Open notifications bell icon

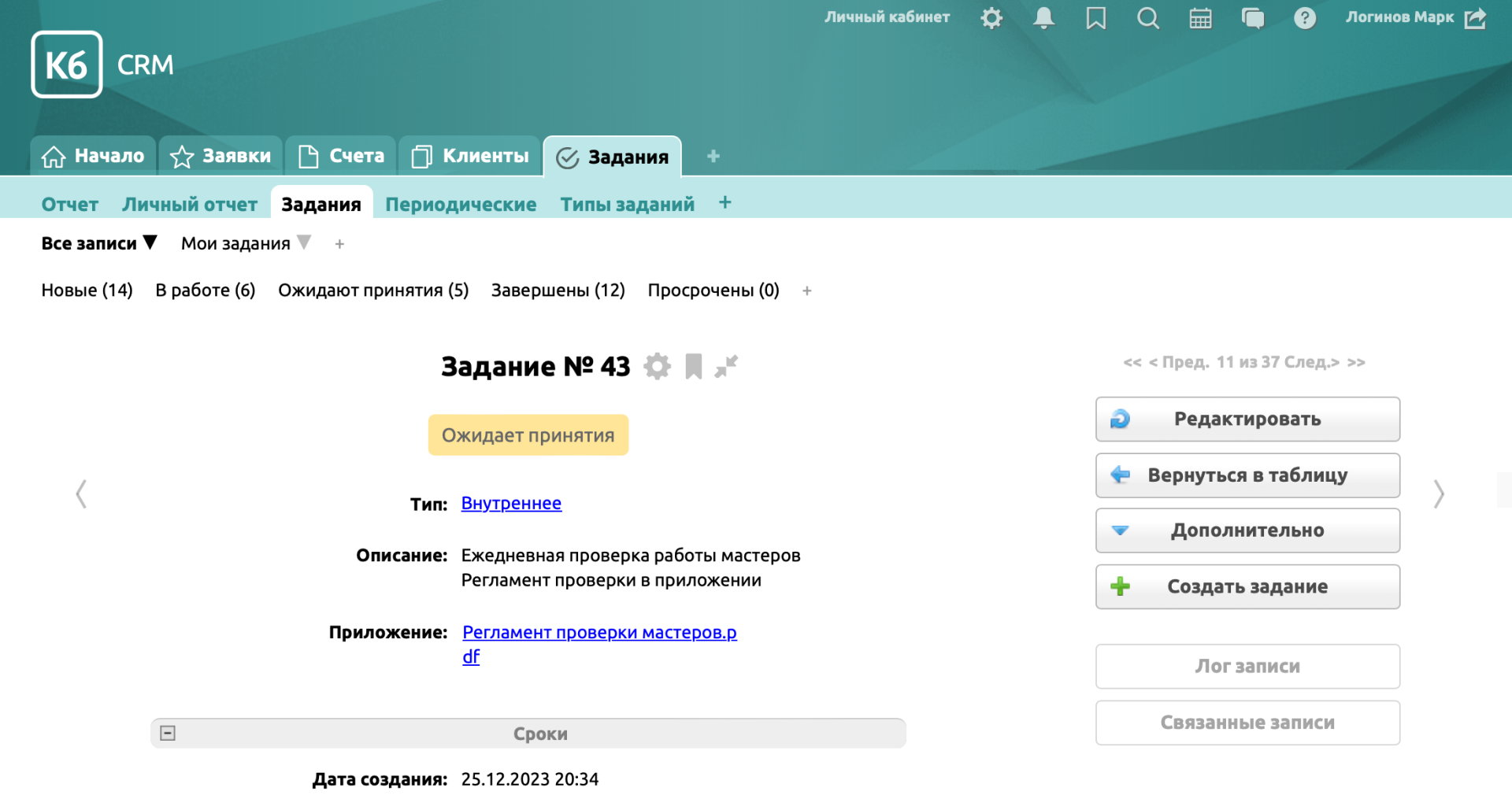pos(1043,18)
